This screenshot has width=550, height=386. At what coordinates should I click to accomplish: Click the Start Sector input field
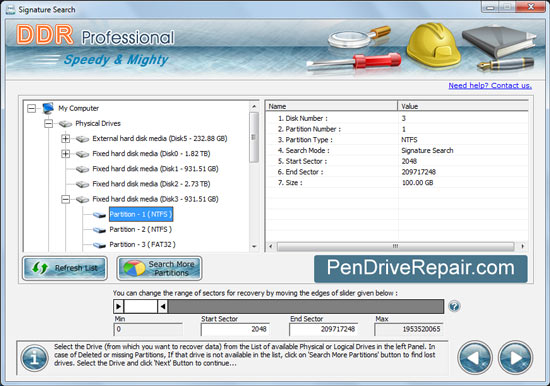235,329
